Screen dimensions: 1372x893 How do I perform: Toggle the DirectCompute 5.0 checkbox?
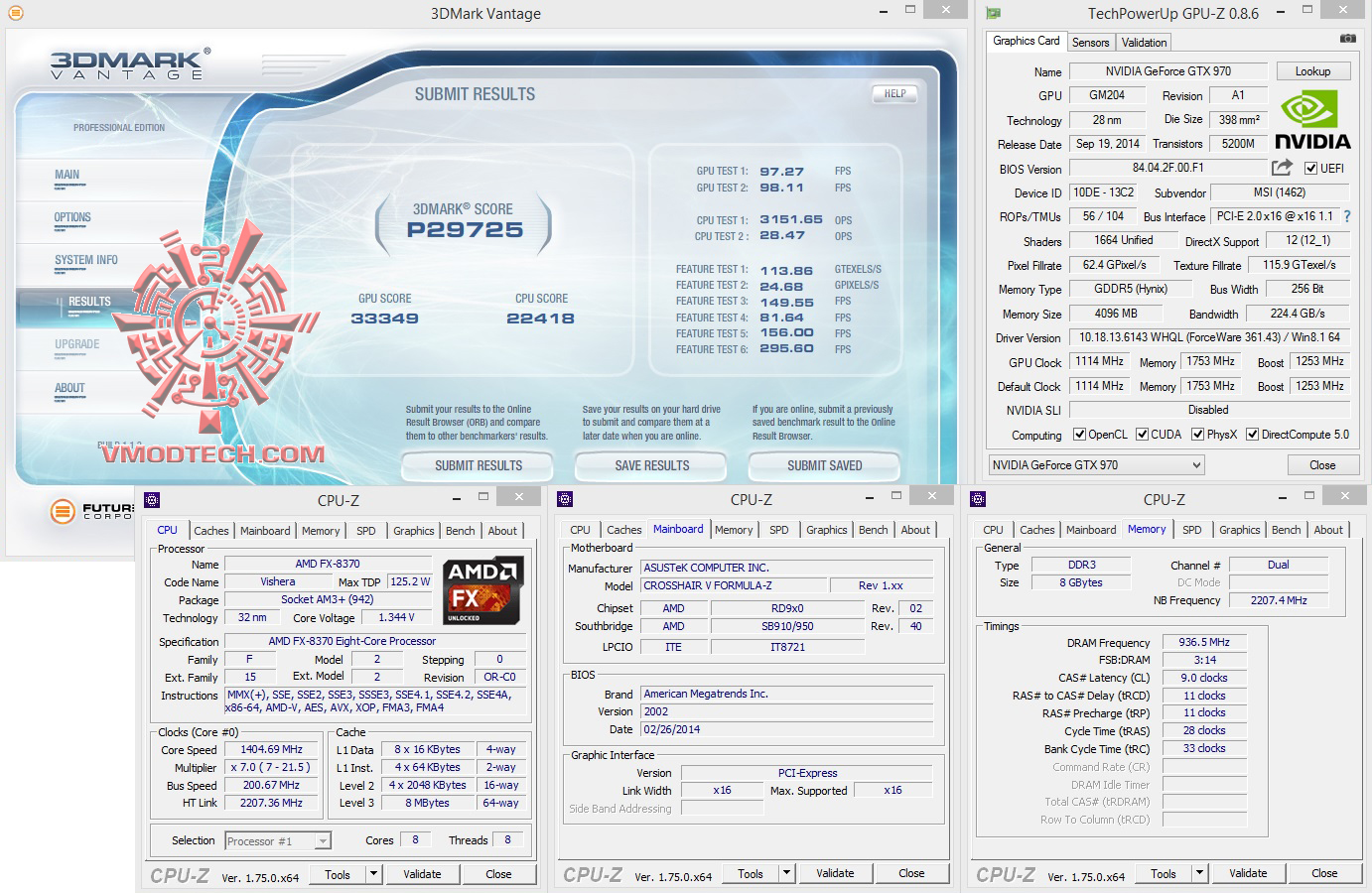click(x=1252, y=434)
